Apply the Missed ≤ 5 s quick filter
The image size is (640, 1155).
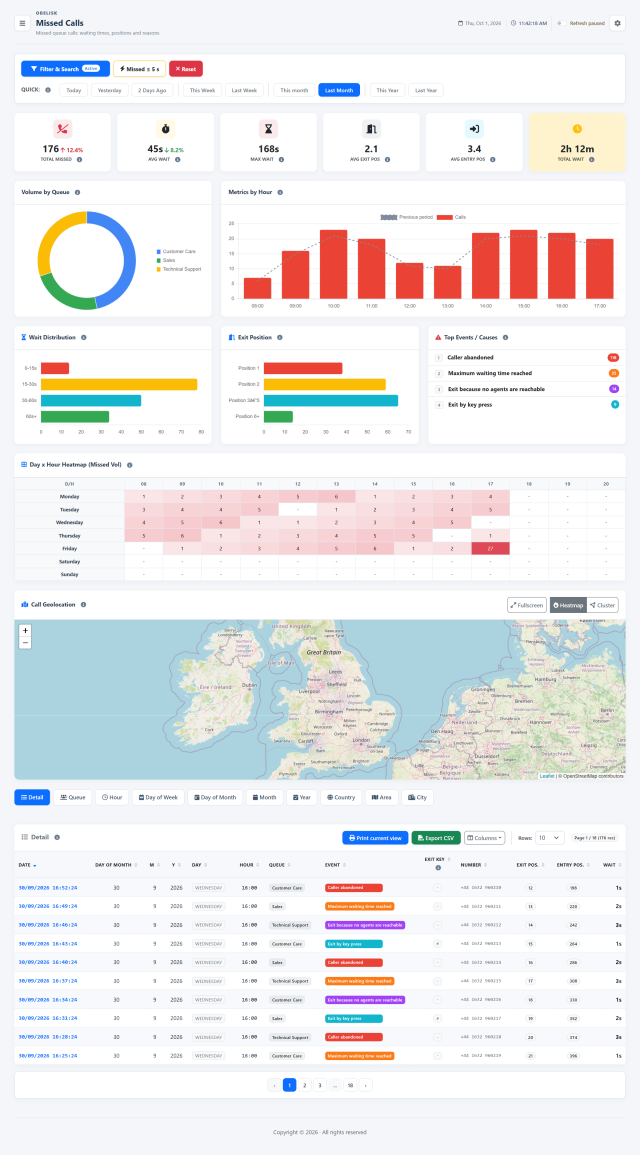pos(139,69)
